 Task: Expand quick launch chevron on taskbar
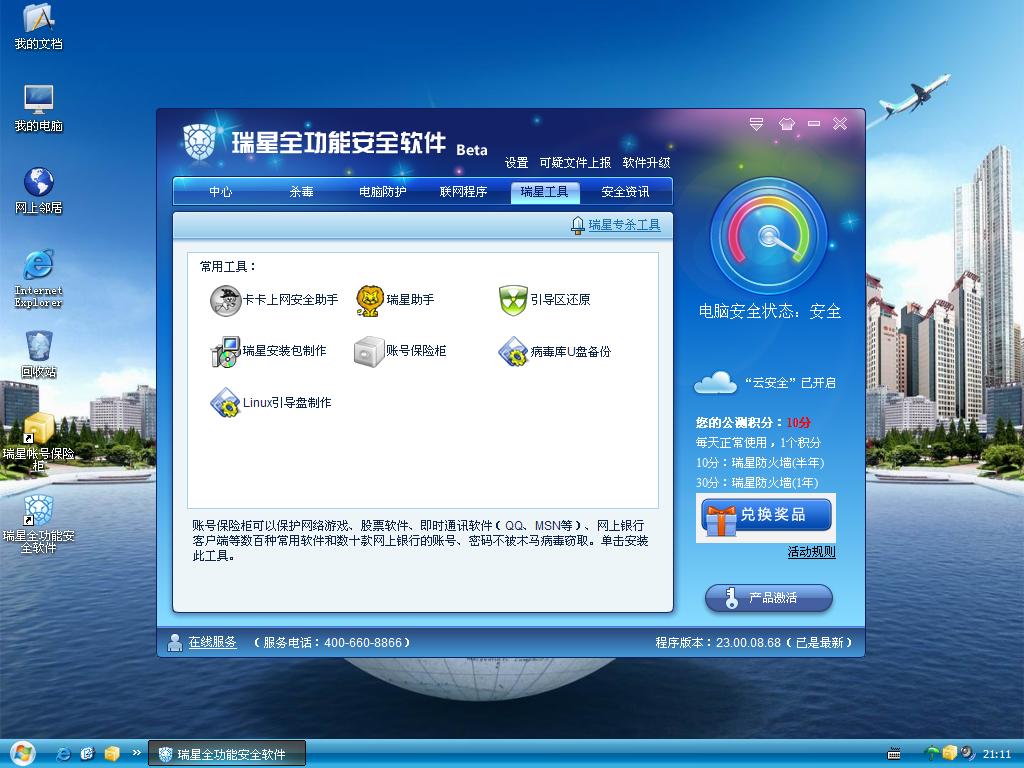pos(136,752)
